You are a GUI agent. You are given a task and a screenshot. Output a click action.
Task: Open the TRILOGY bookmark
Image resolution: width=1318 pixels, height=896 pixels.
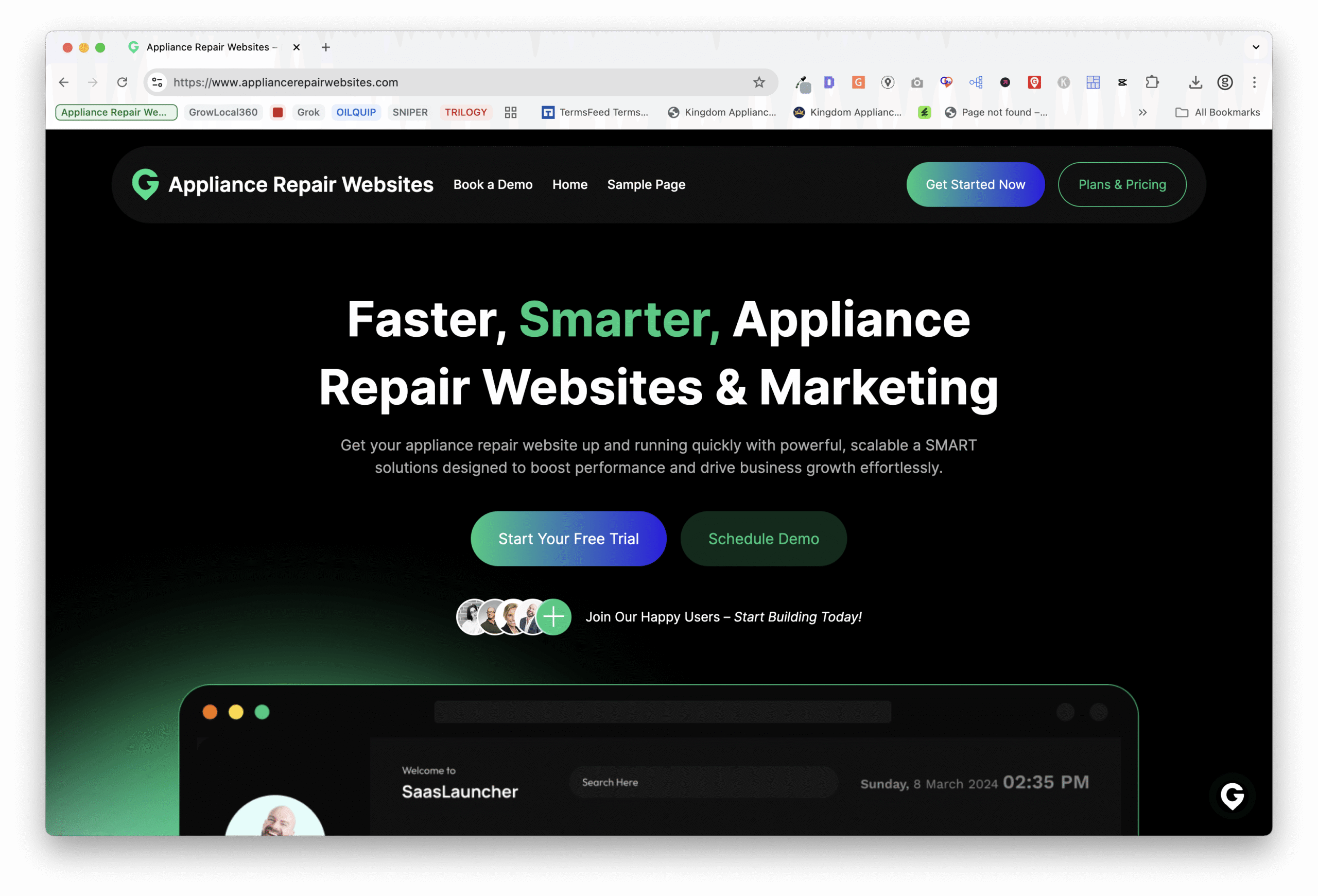tap(465, 112)
